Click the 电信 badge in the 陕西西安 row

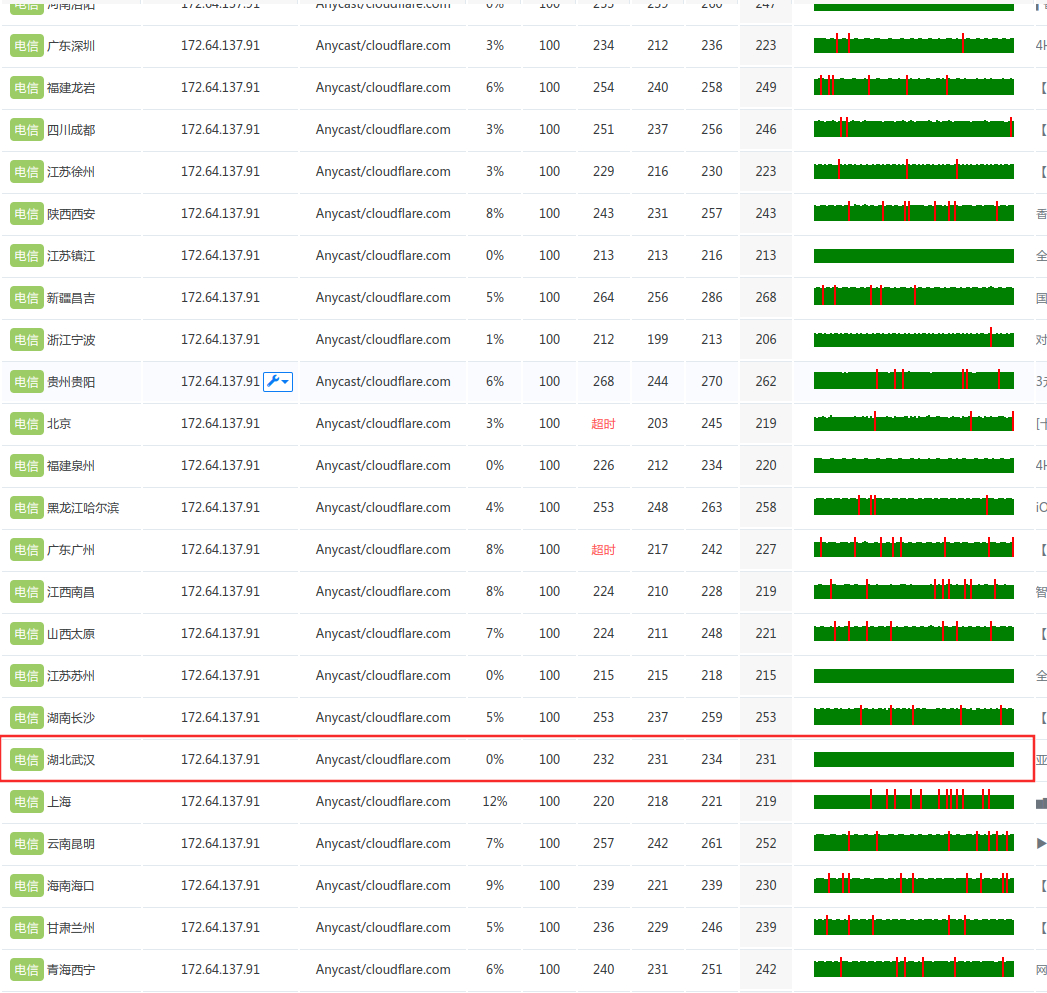[x=26, y=214]
